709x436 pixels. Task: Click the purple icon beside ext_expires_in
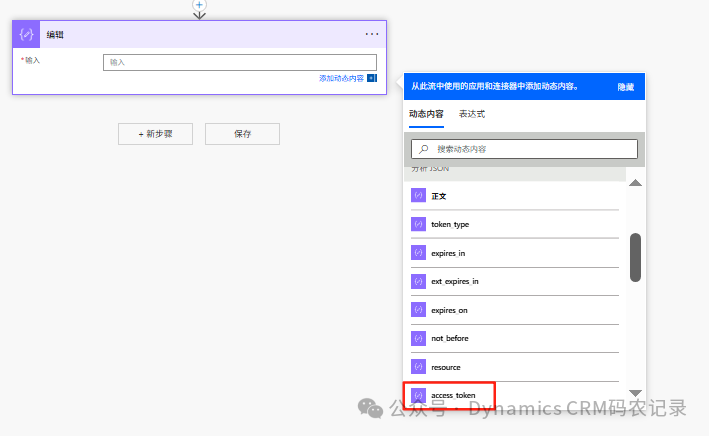[418, 281]
